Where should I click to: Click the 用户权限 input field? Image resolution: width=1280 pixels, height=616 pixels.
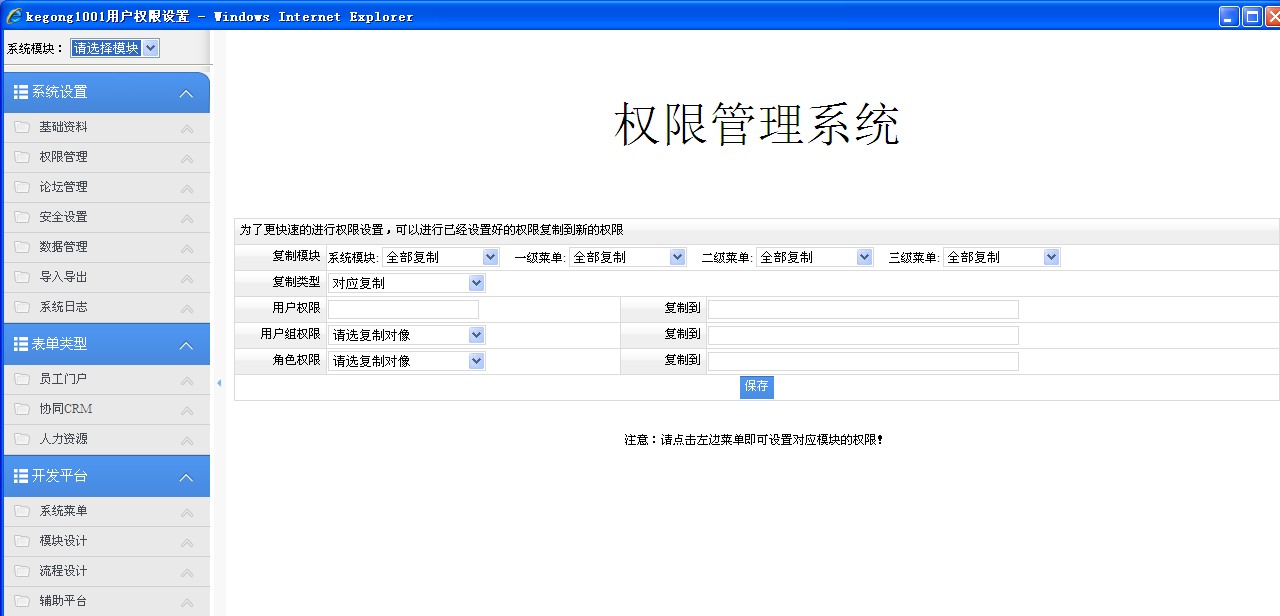tap(403, 309)
